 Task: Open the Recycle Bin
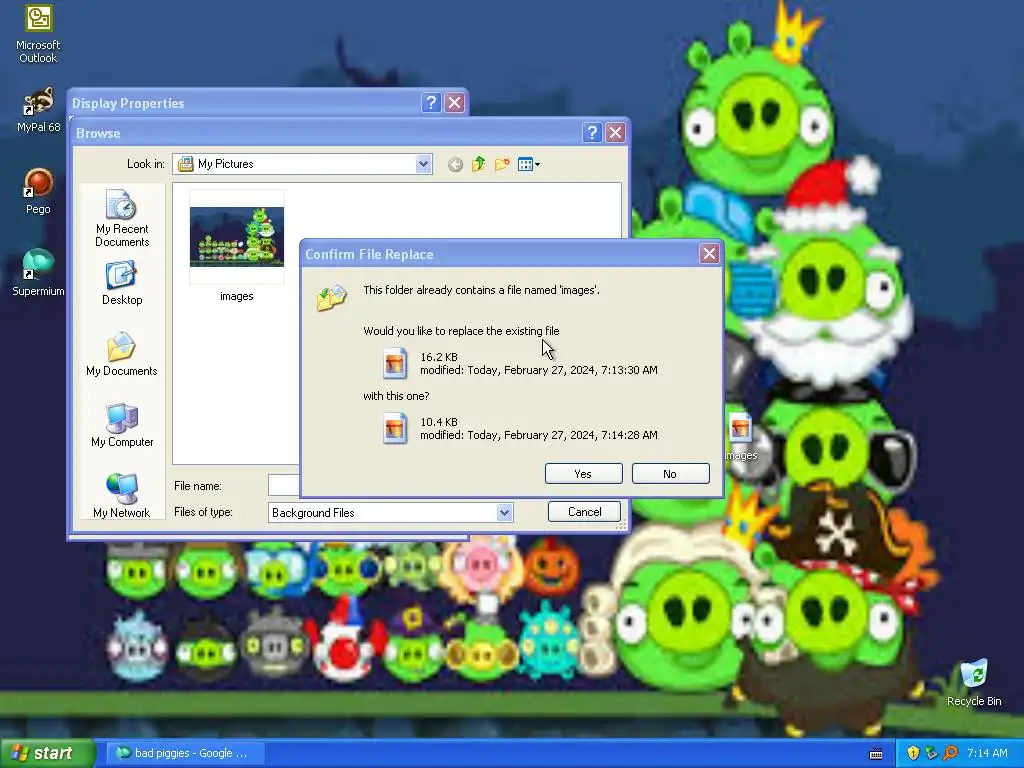pyautogui.click(x=974, y=682)
